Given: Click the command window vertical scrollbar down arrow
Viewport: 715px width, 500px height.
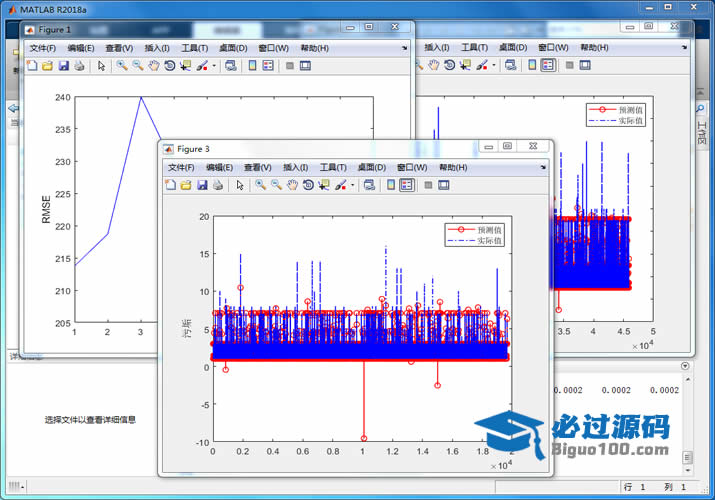Looking at the screenshot, I should (688, 470).
